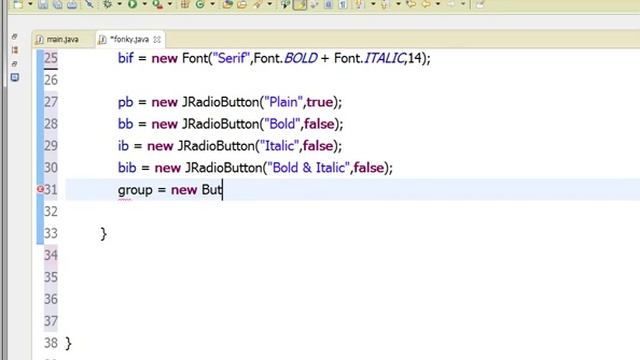The image size is (640, 360).
Task: Toggle Mark Occurrences highlighted toolbar button
Action: tap(300, 4)
